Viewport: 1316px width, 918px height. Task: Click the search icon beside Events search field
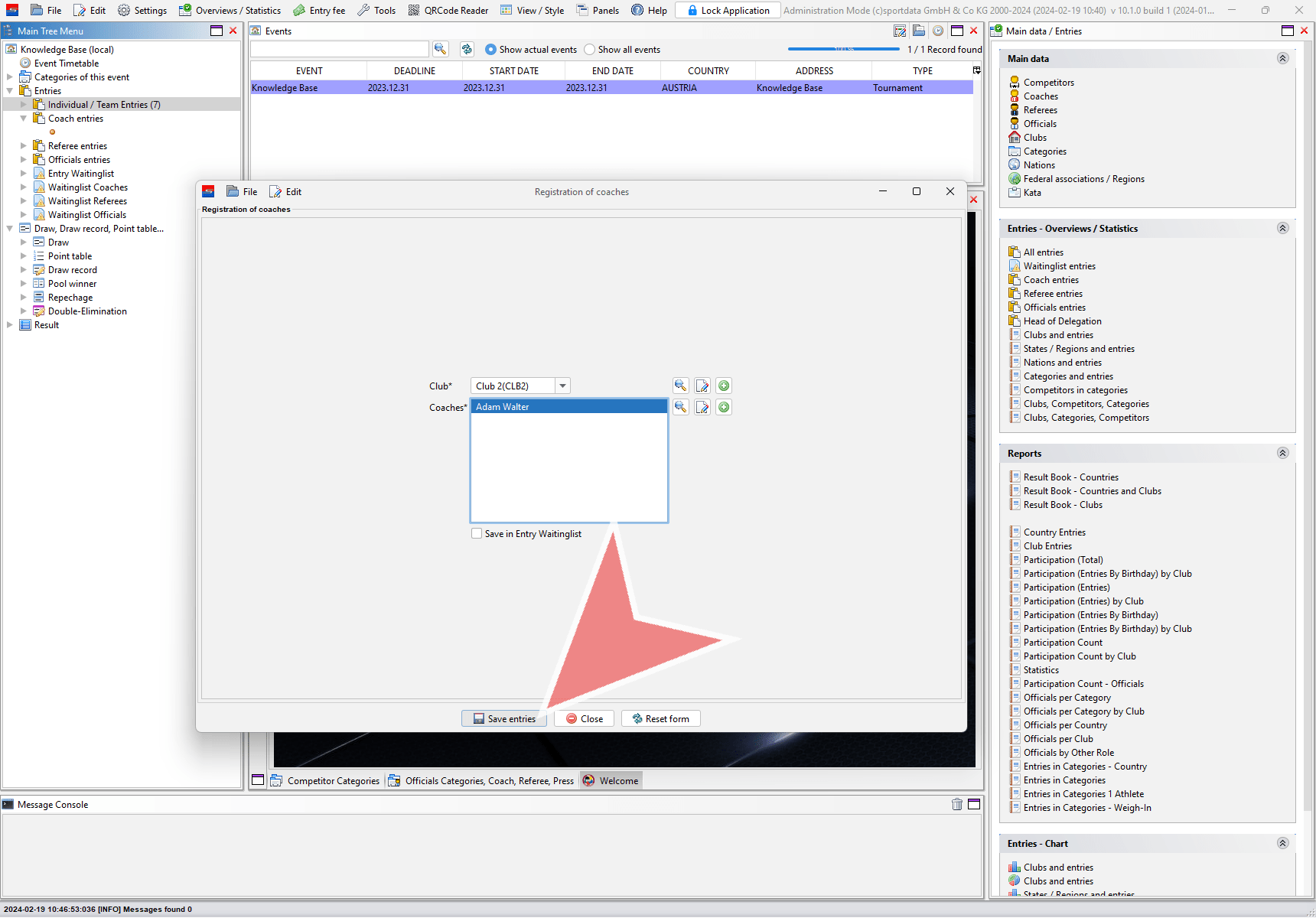tap(440, 49)
